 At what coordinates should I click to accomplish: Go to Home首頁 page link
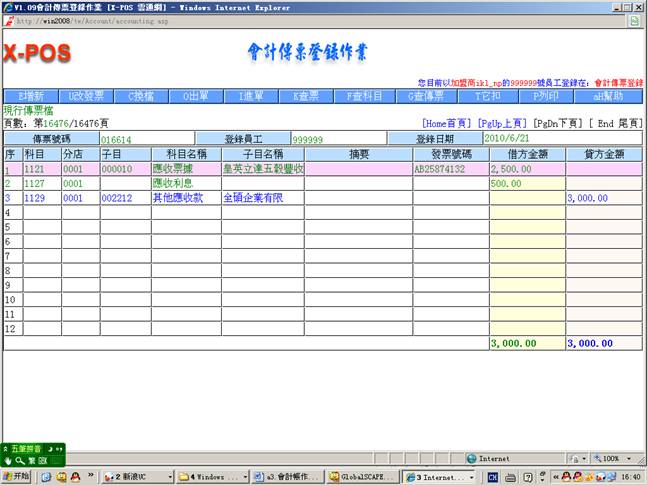(446, 122)
